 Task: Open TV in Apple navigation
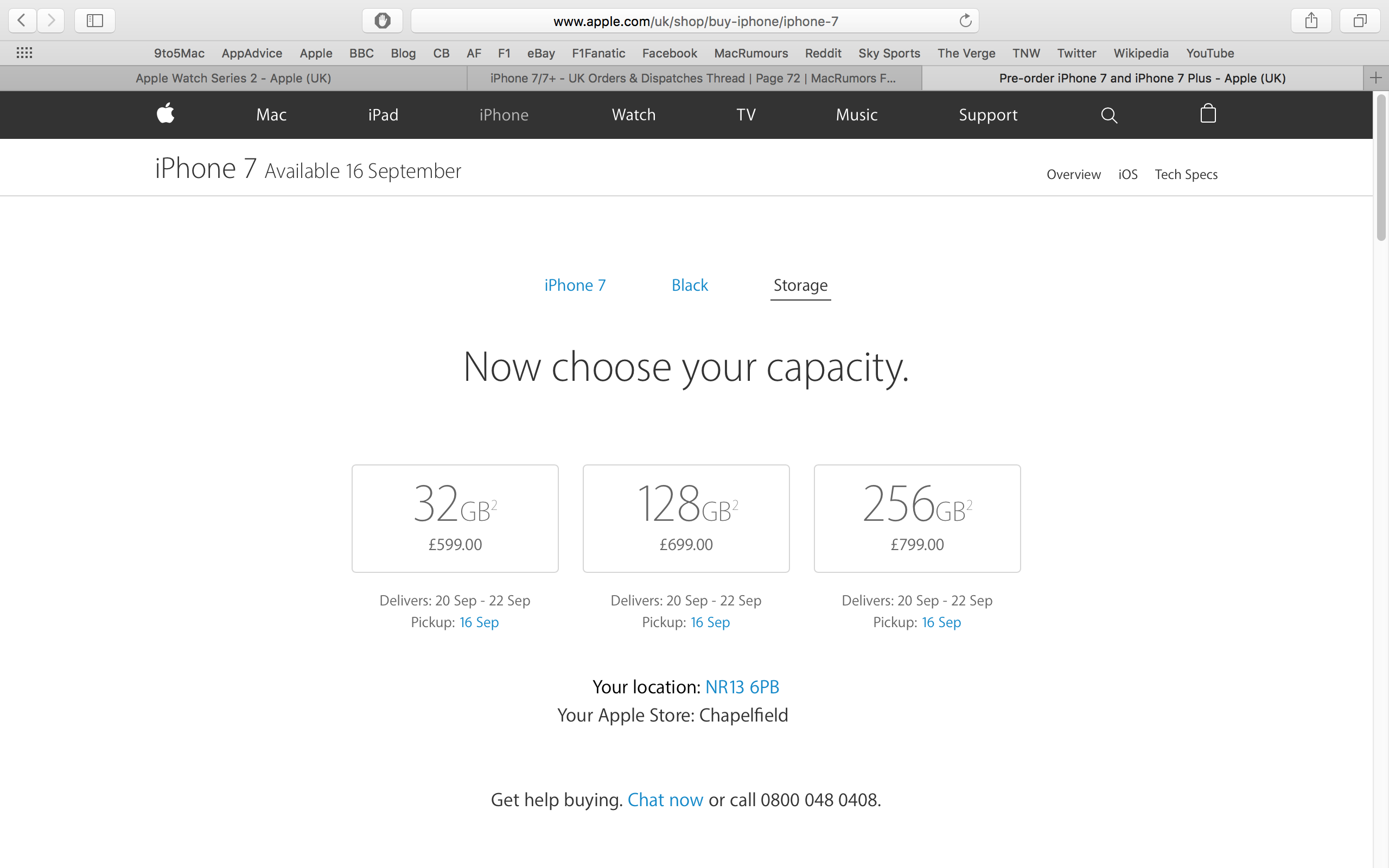pyautogui.click(x=746, y=115)
